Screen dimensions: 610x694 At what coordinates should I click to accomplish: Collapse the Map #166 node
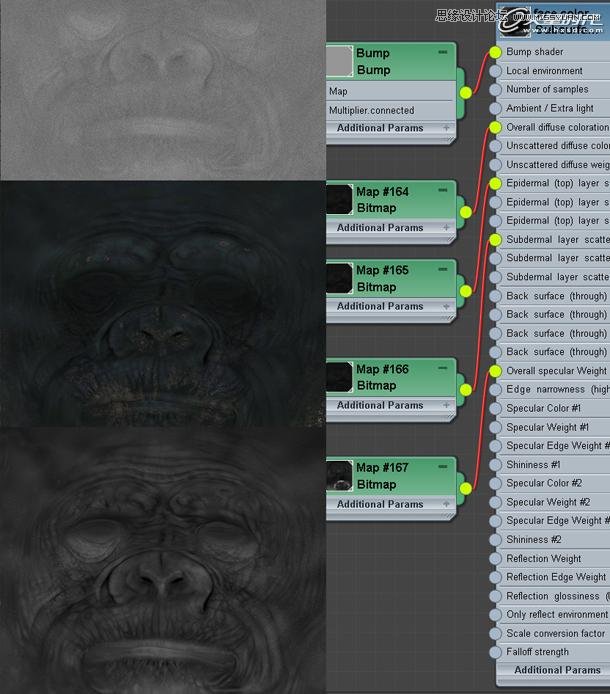click(x=443, y=368)
